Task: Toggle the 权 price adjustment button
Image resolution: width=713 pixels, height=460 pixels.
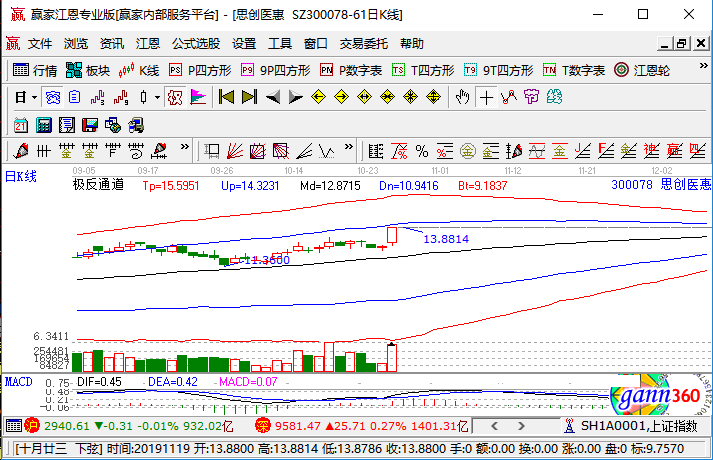Action: coord(175,97)
